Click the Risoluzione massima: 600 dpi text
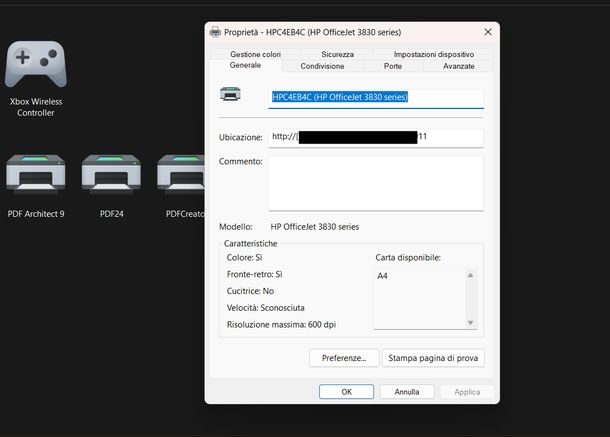The image size is (610, 437). tap(281, 325)
